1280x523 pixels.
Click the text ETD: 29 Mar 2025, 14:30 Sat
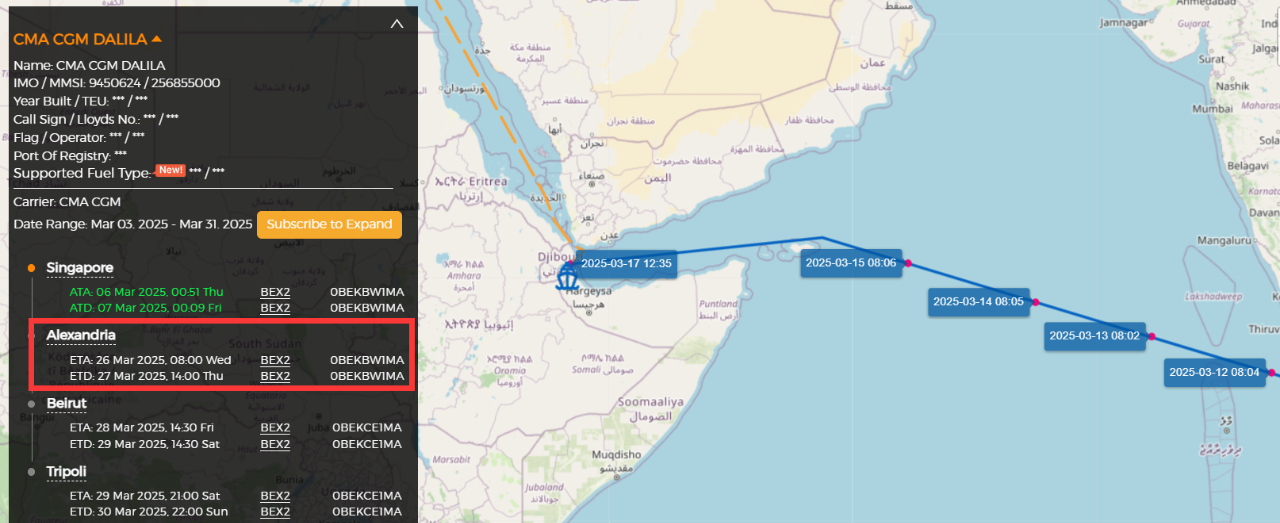[x=145, y=444]
